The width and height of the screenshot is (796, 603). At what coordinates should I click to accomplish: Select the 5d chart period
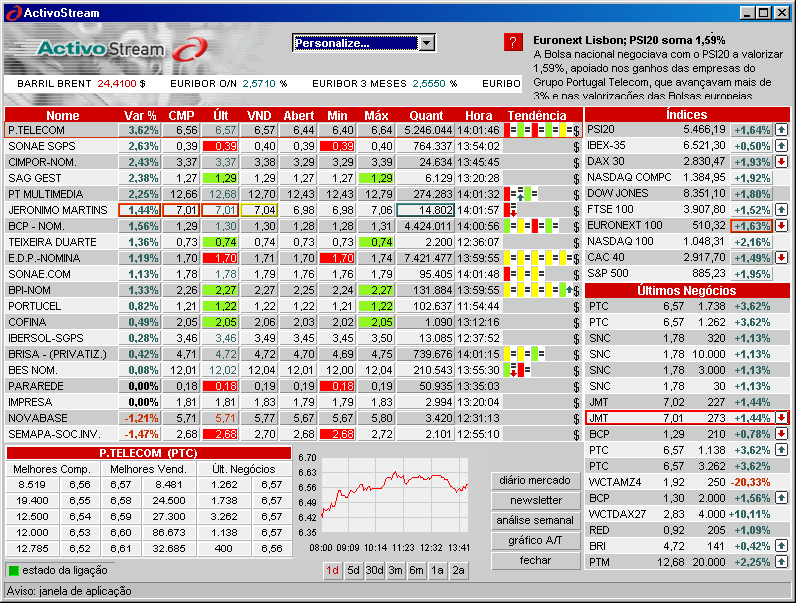click(x=353, y=571)
